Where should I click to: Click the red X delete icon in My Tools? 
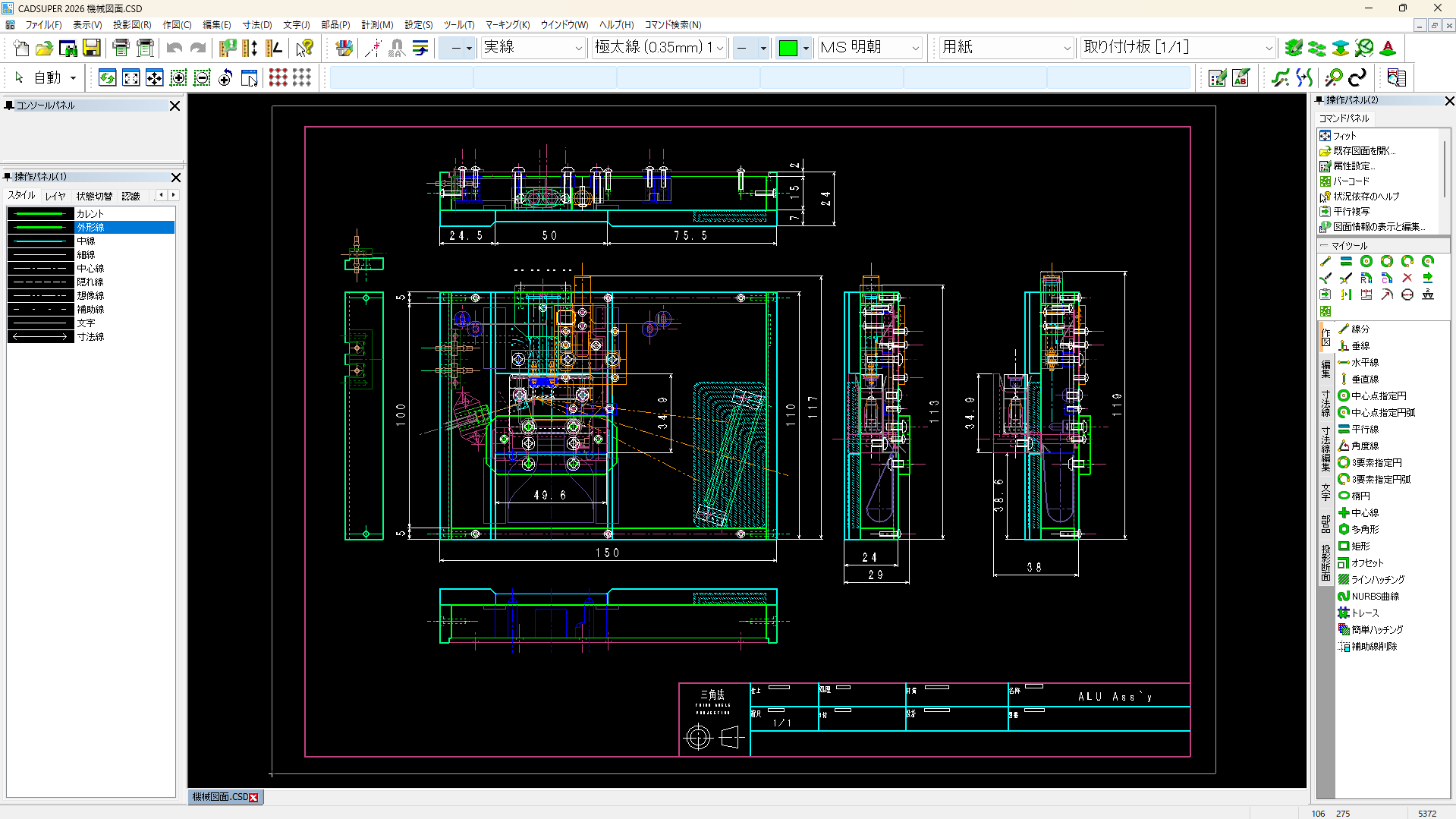click(1407, 278)
